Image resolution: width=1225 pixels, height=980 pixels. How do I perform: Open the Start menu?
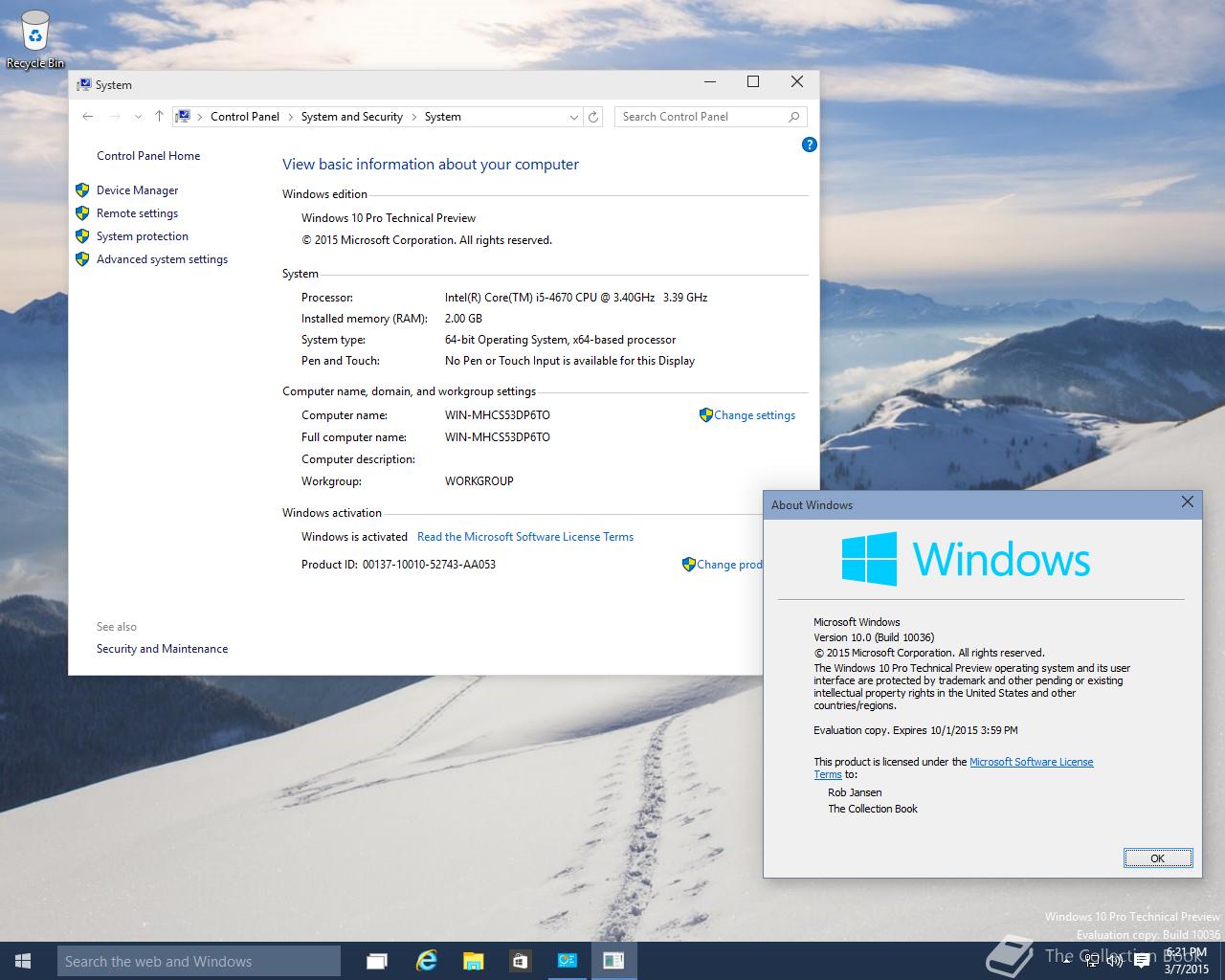[x=23, y=961]
